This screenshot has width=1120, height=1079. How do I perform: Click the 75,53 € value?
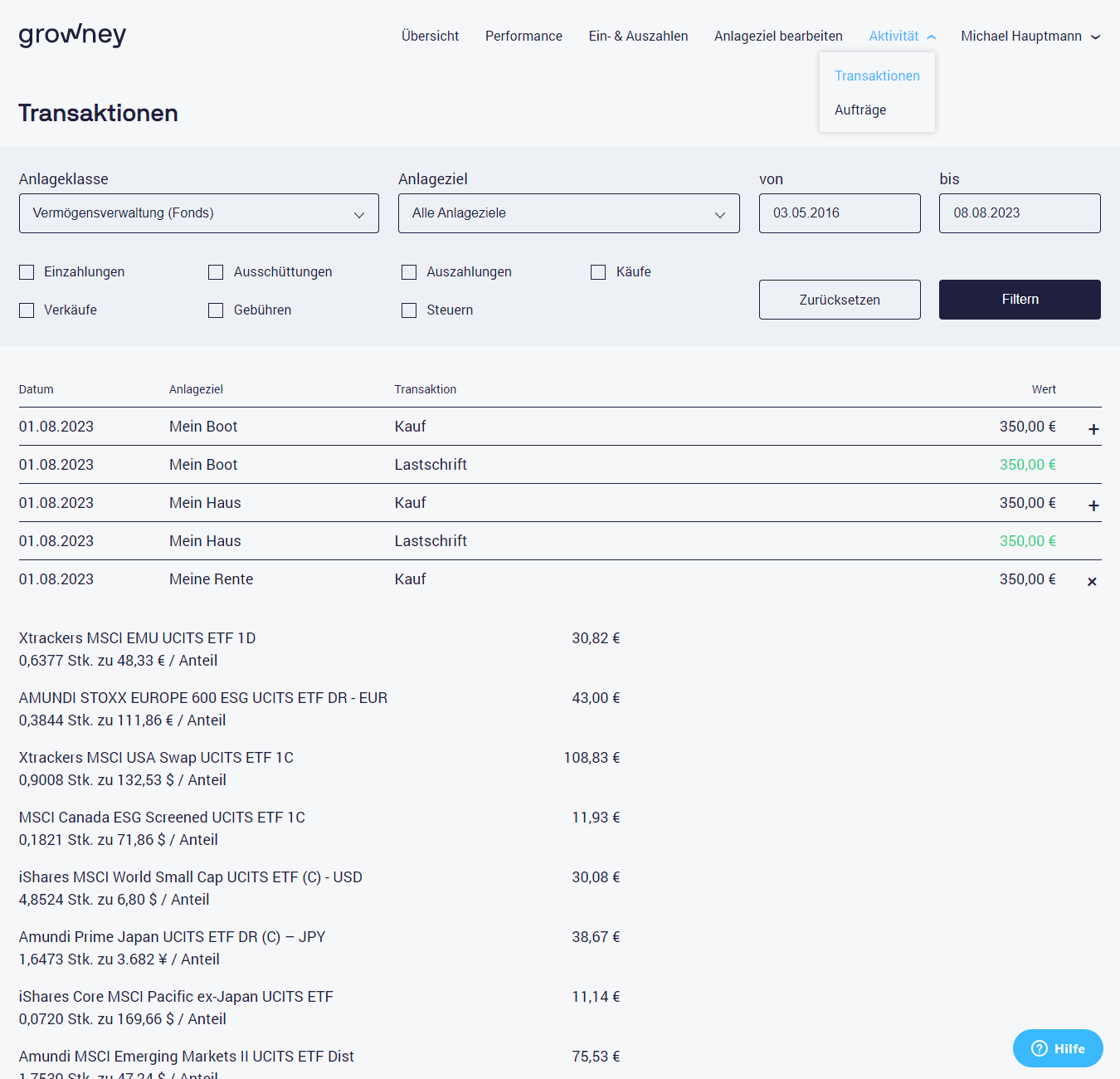596,1057
